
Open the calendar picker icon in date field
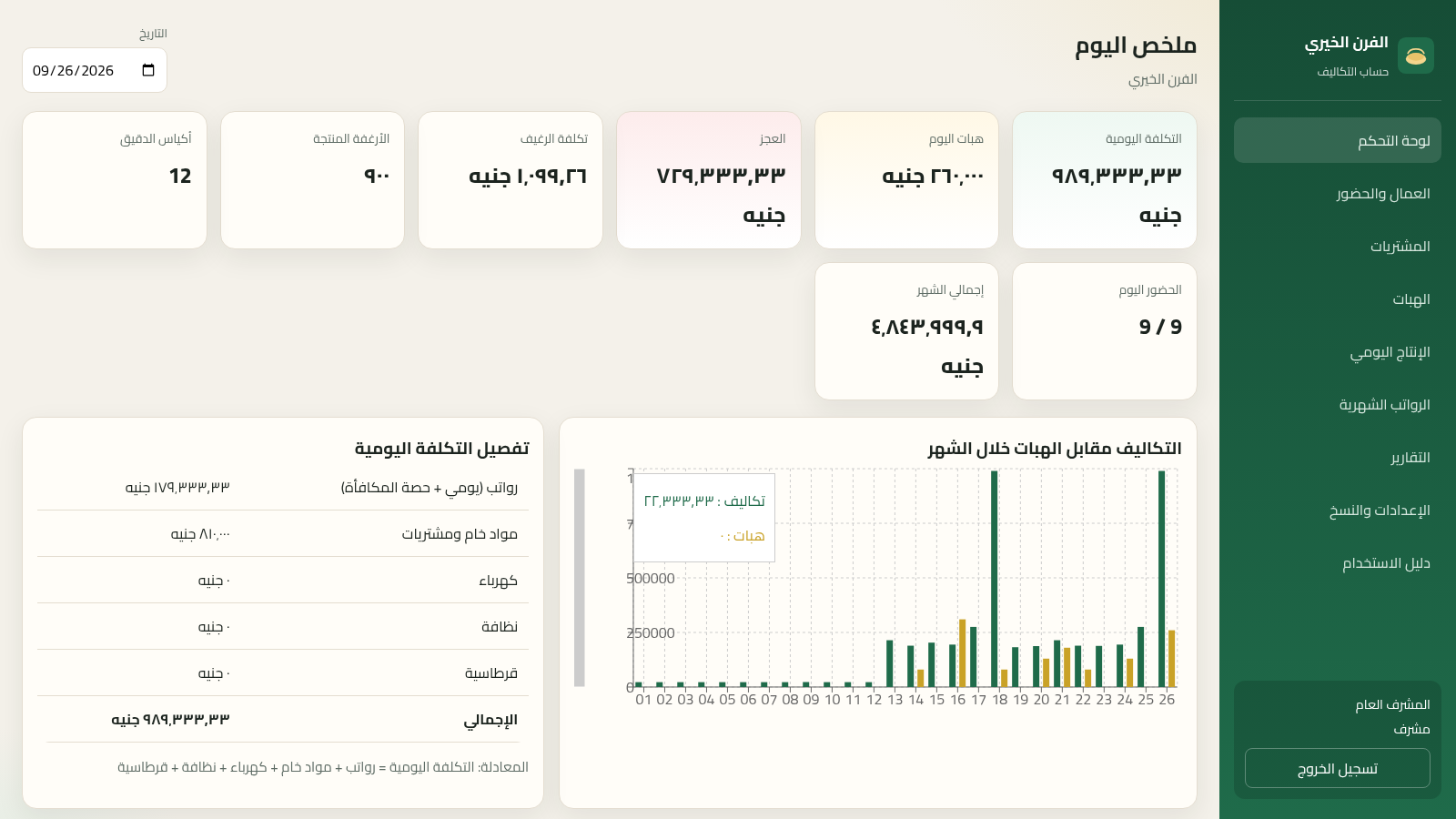148,70
